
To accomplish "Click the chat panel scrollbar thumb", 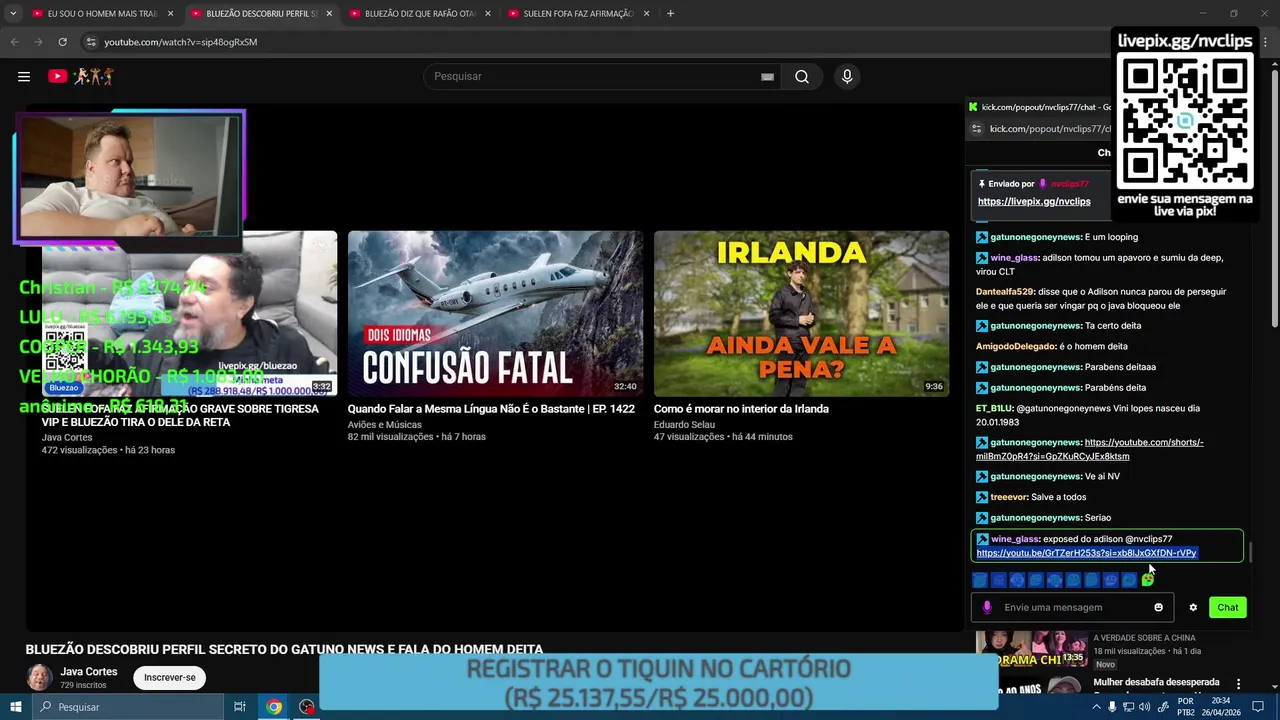I will tap(1250, 551).
